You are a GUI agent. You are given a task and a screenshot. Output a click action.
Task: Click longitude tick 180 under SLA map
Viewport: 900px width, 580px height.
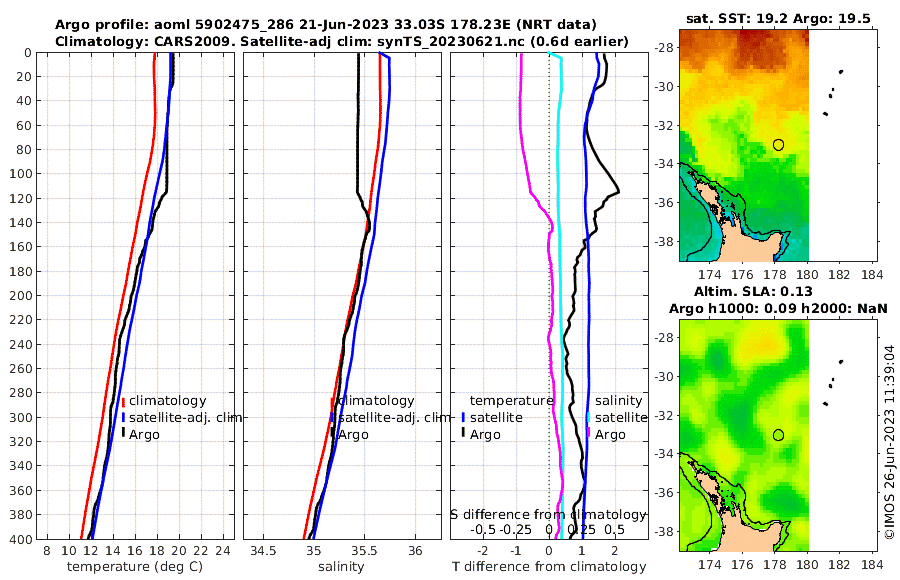808,566
